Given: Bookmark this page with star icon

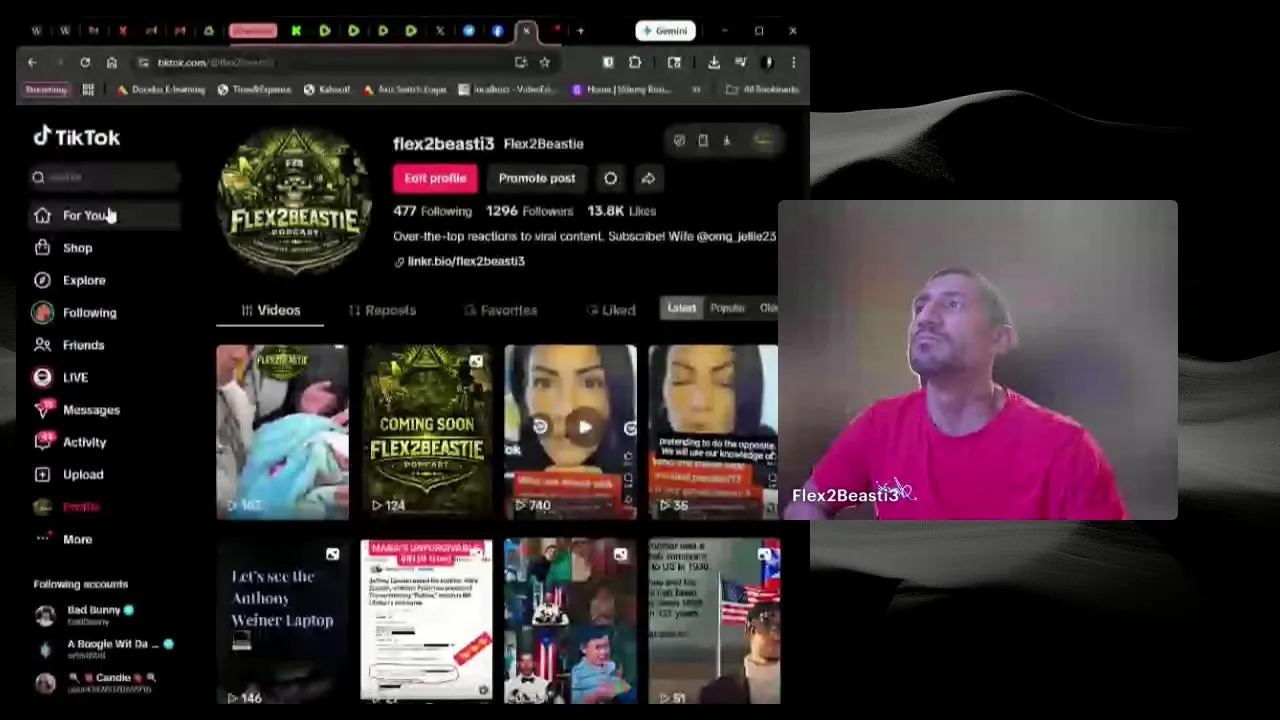Looking at the screenshot, I should tap(544, 62).
